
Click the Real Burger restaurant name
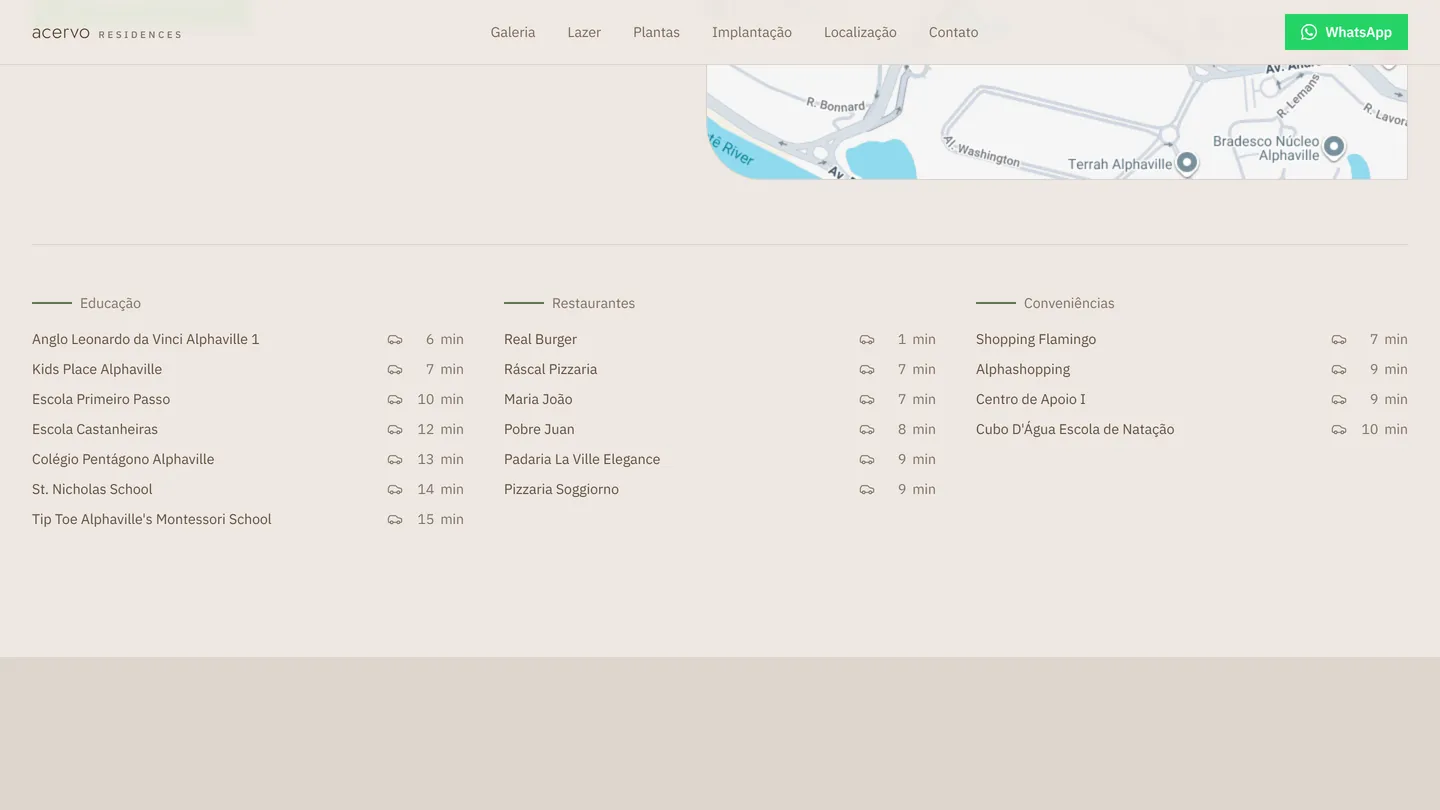coord(540,339)
